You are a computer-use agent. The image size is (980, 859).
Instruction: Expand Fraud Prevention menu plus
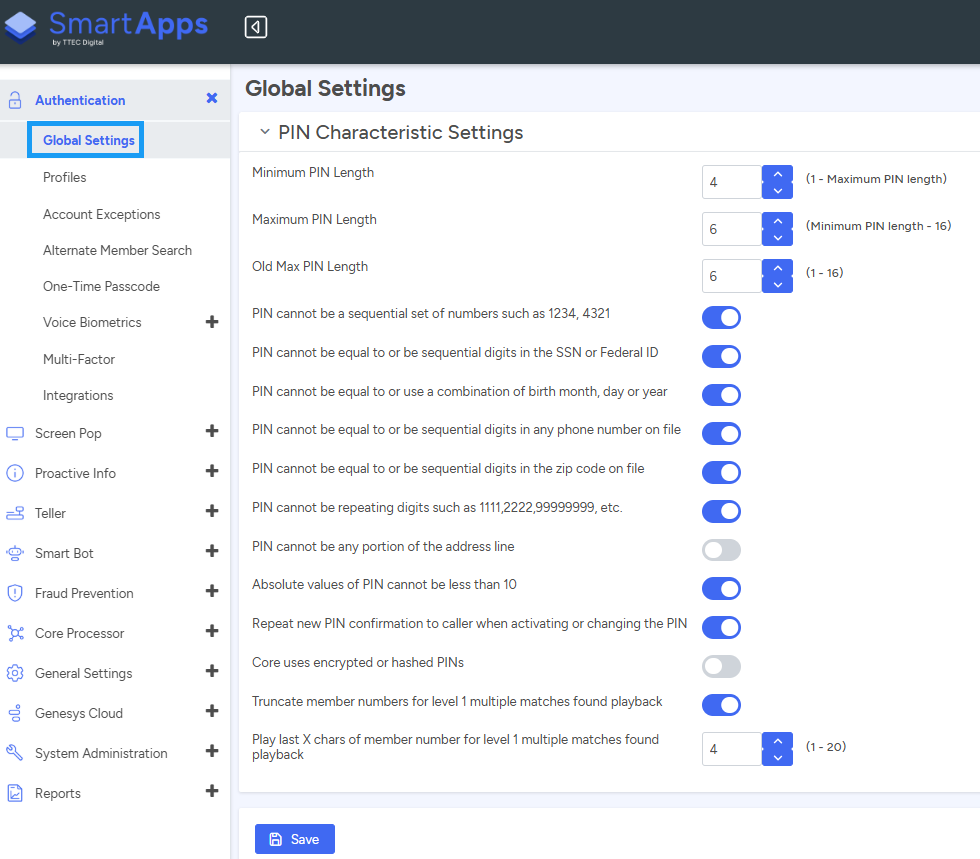(212, 591)
